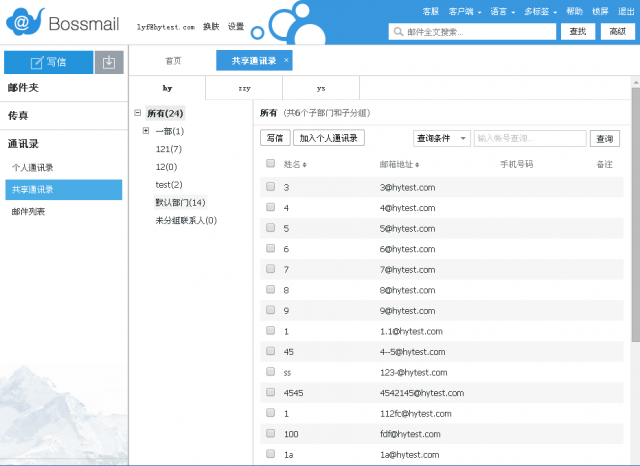Check the box for 5@hytest.com

tap(270, 227)
